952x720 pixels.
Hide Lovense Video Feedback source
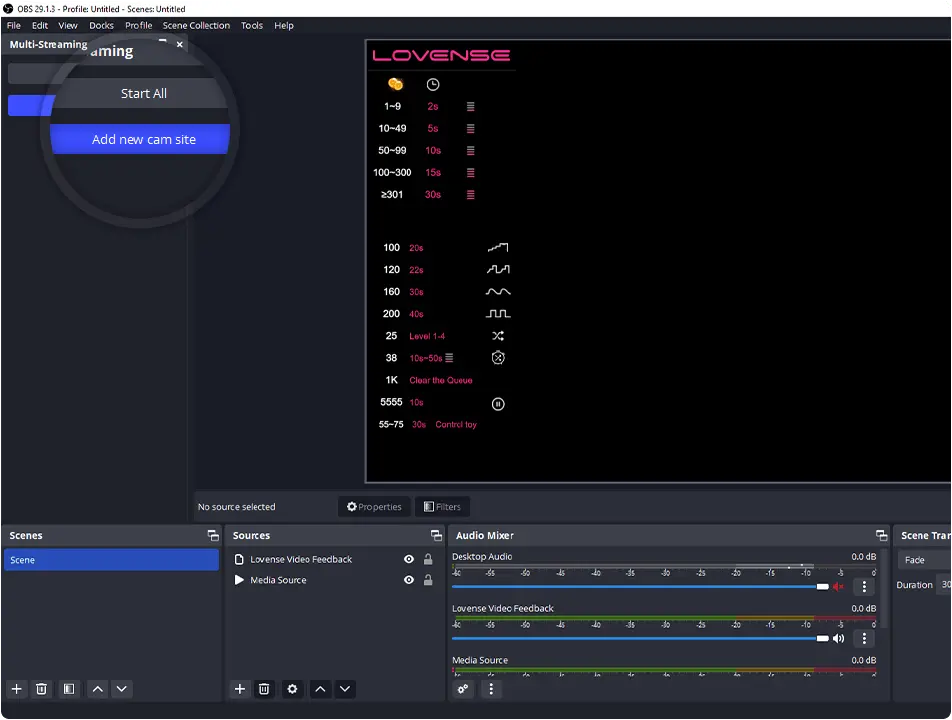409,560
